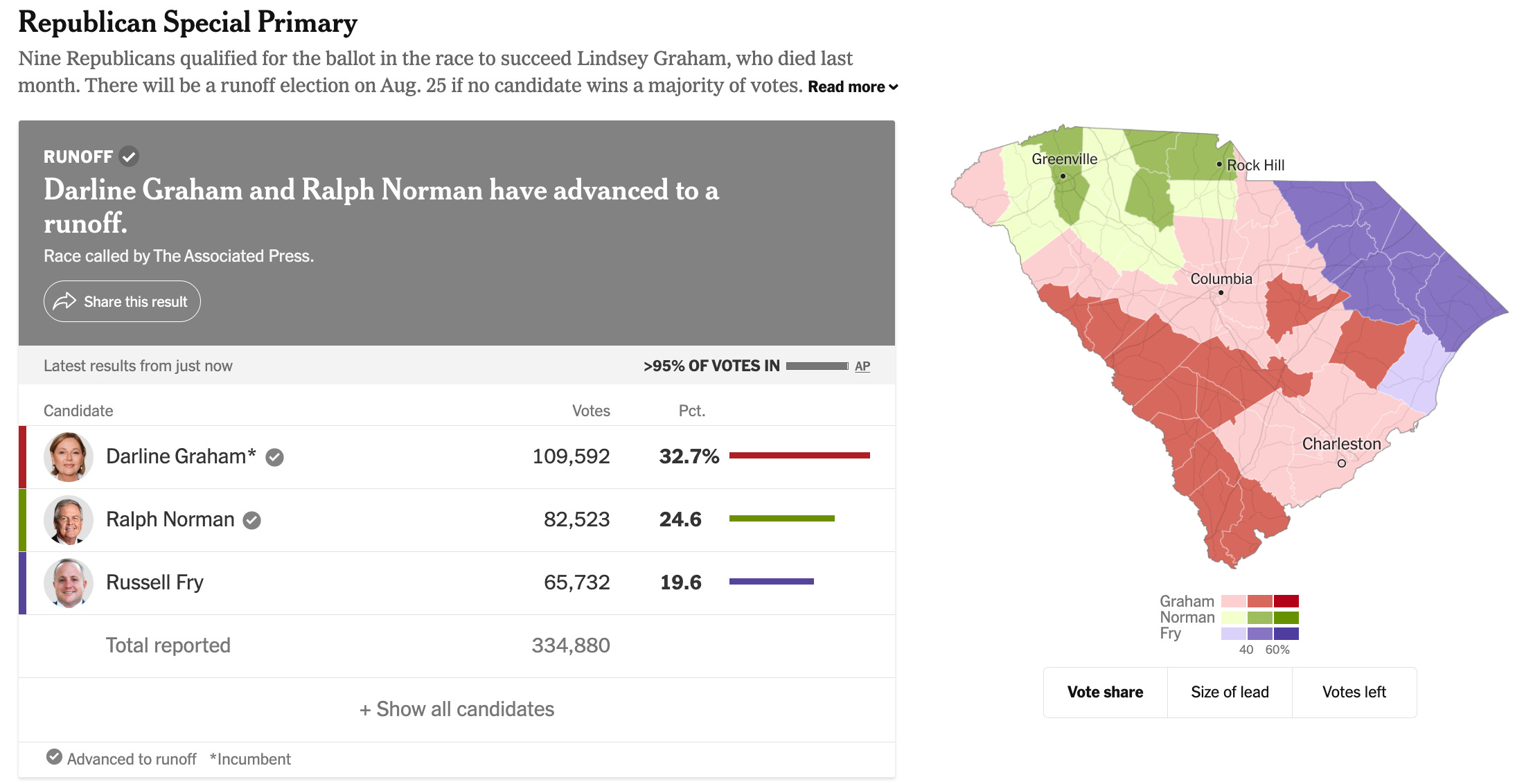Click the darkest red Graham legend swatch
The width and height of the screenshot is (1524, 784).
[x=1286, y=601]
